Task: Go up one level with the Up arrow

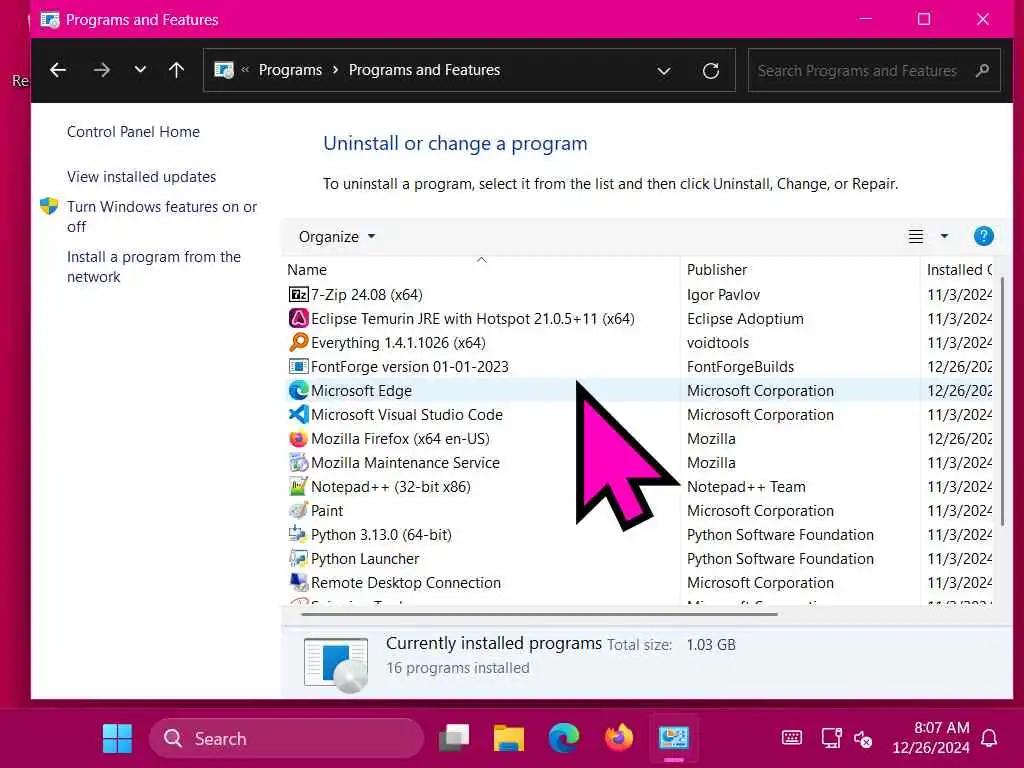Action: click(176, 70)
